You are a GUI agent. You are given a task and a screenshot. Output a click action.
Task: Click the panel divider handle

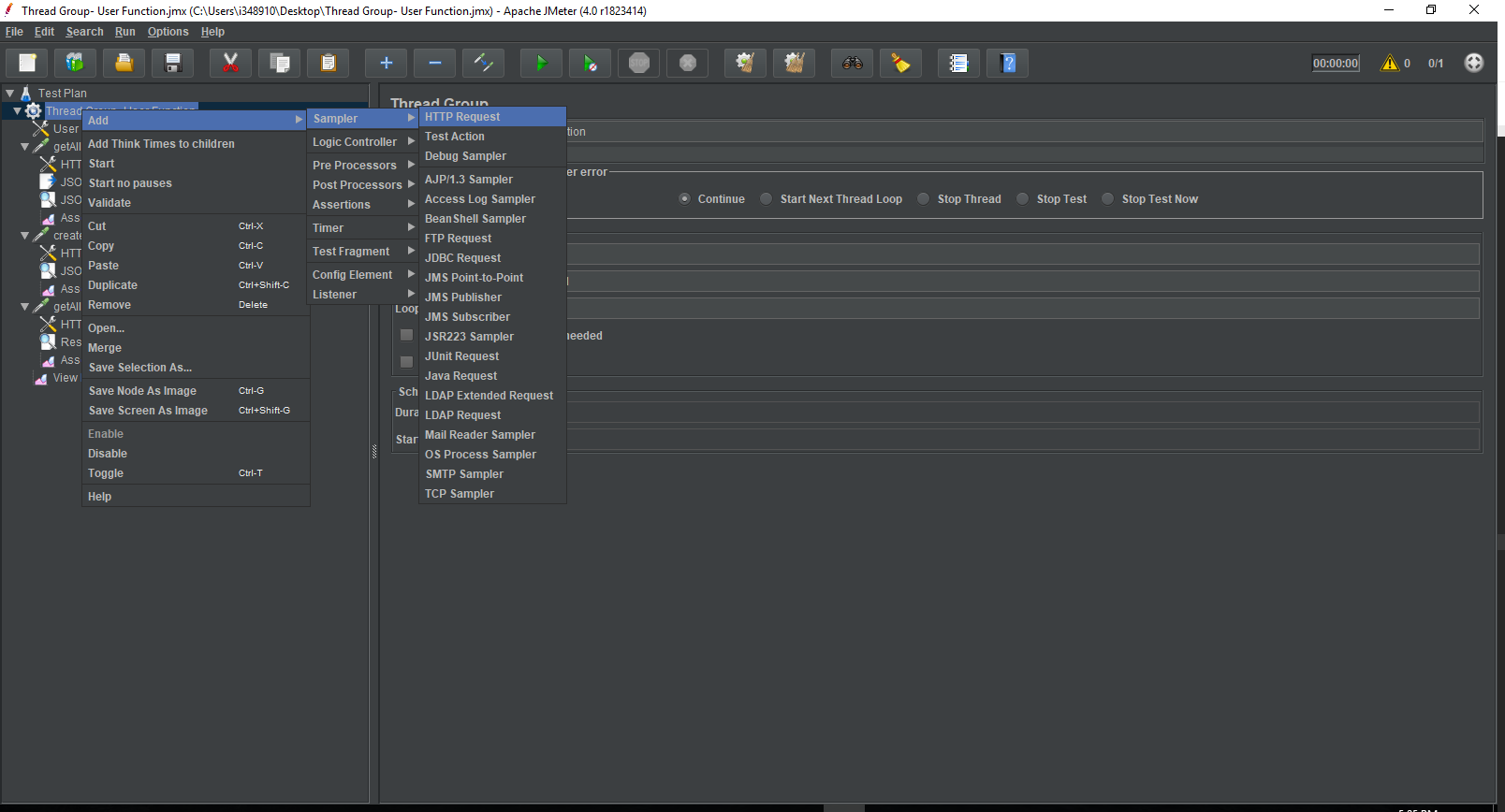(x=374, y=451)
